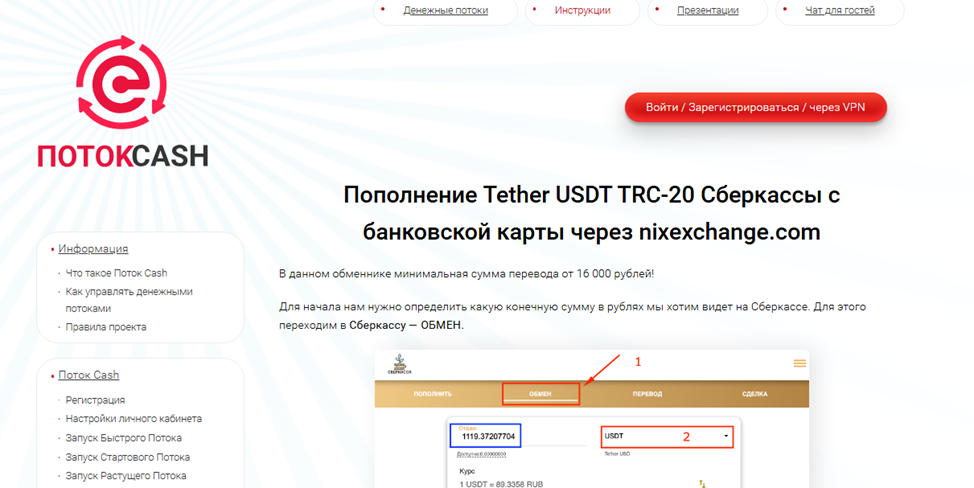Open Денежные потоки menu item
The width and height of the screenshot is (974, 488).
click(445, 10)
